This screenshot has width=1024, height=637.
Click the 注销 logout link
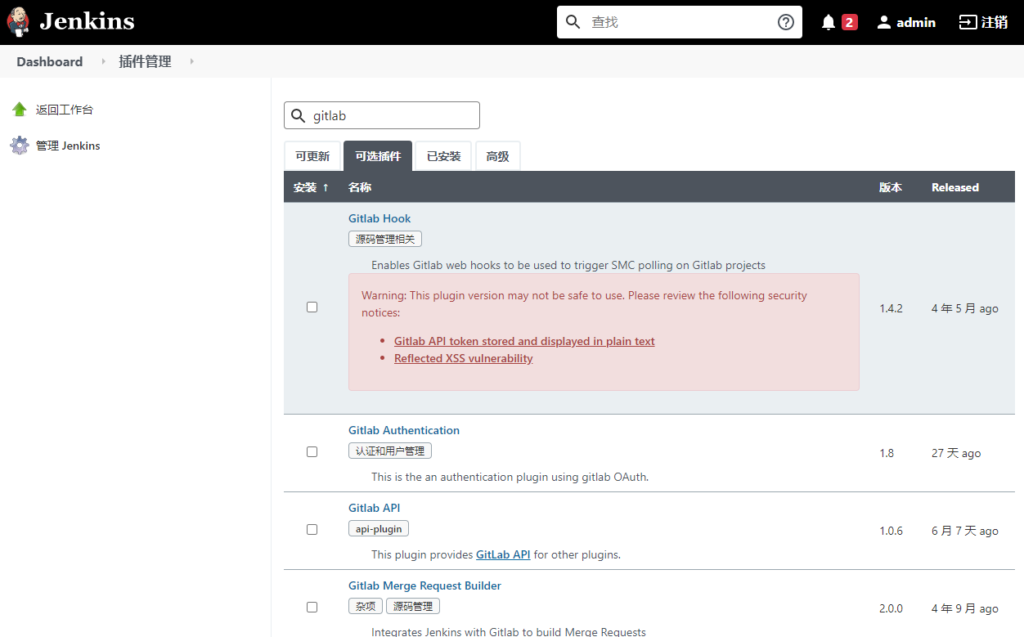click(995, 22)
